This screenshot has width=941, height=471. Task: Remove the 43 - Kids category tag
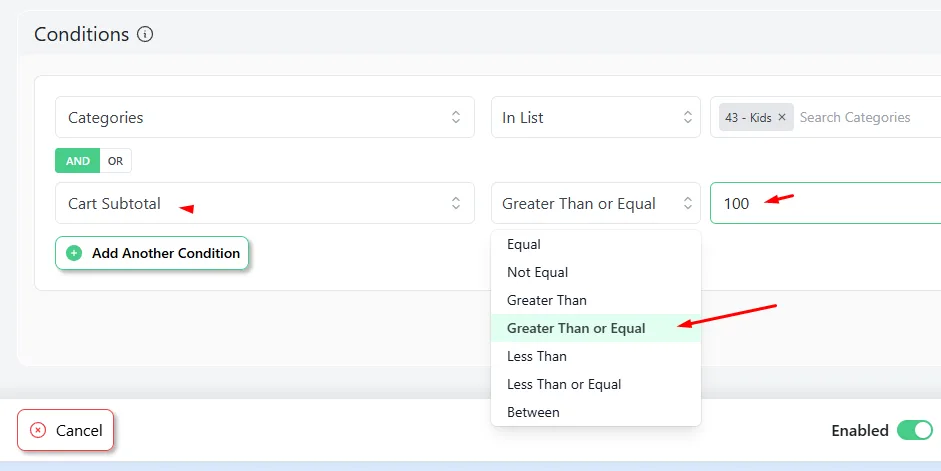pyautogui.click(x=781, y=118)
